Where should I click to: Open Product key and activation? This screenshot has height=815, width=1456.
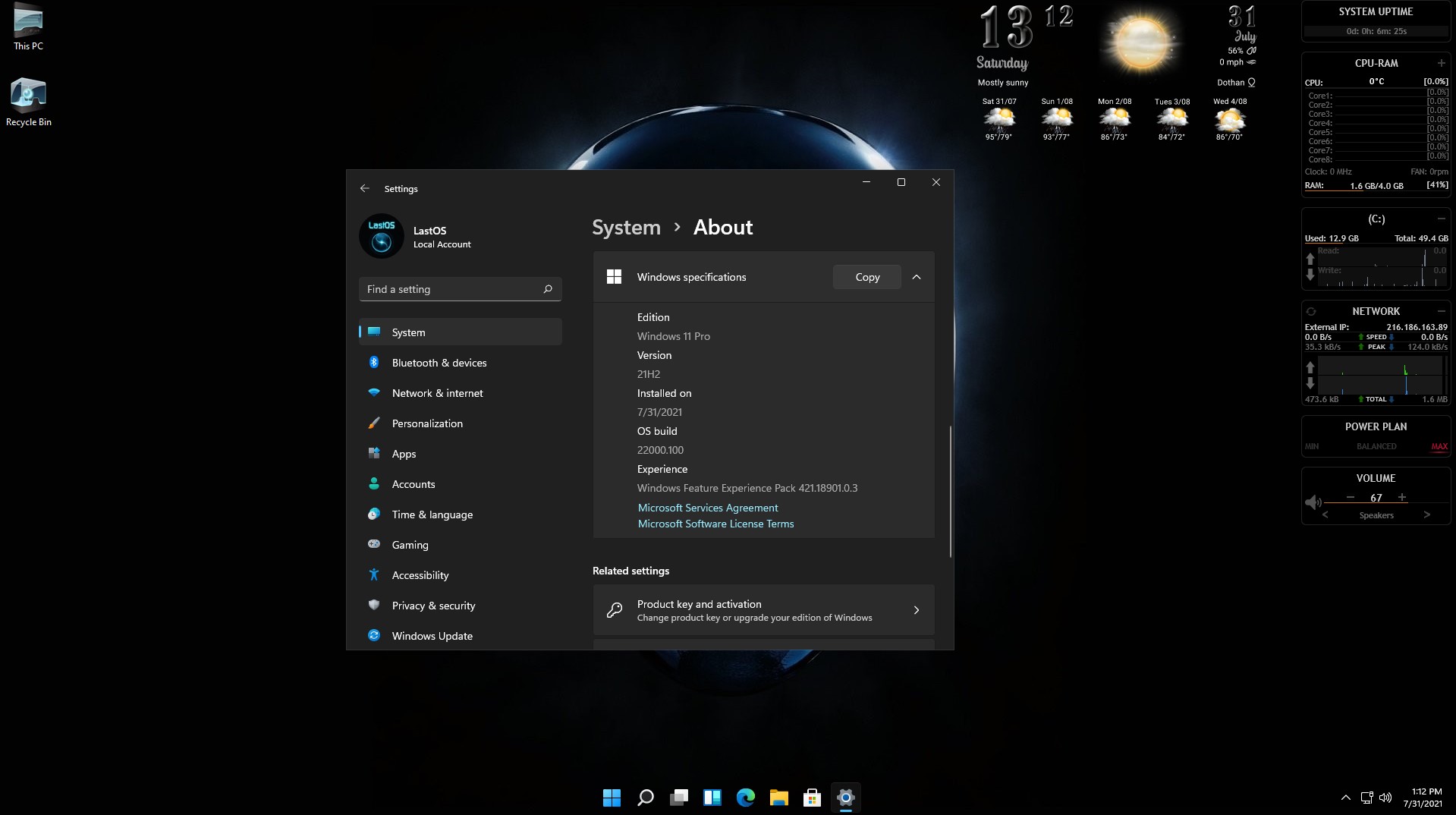tap(763, 610)
